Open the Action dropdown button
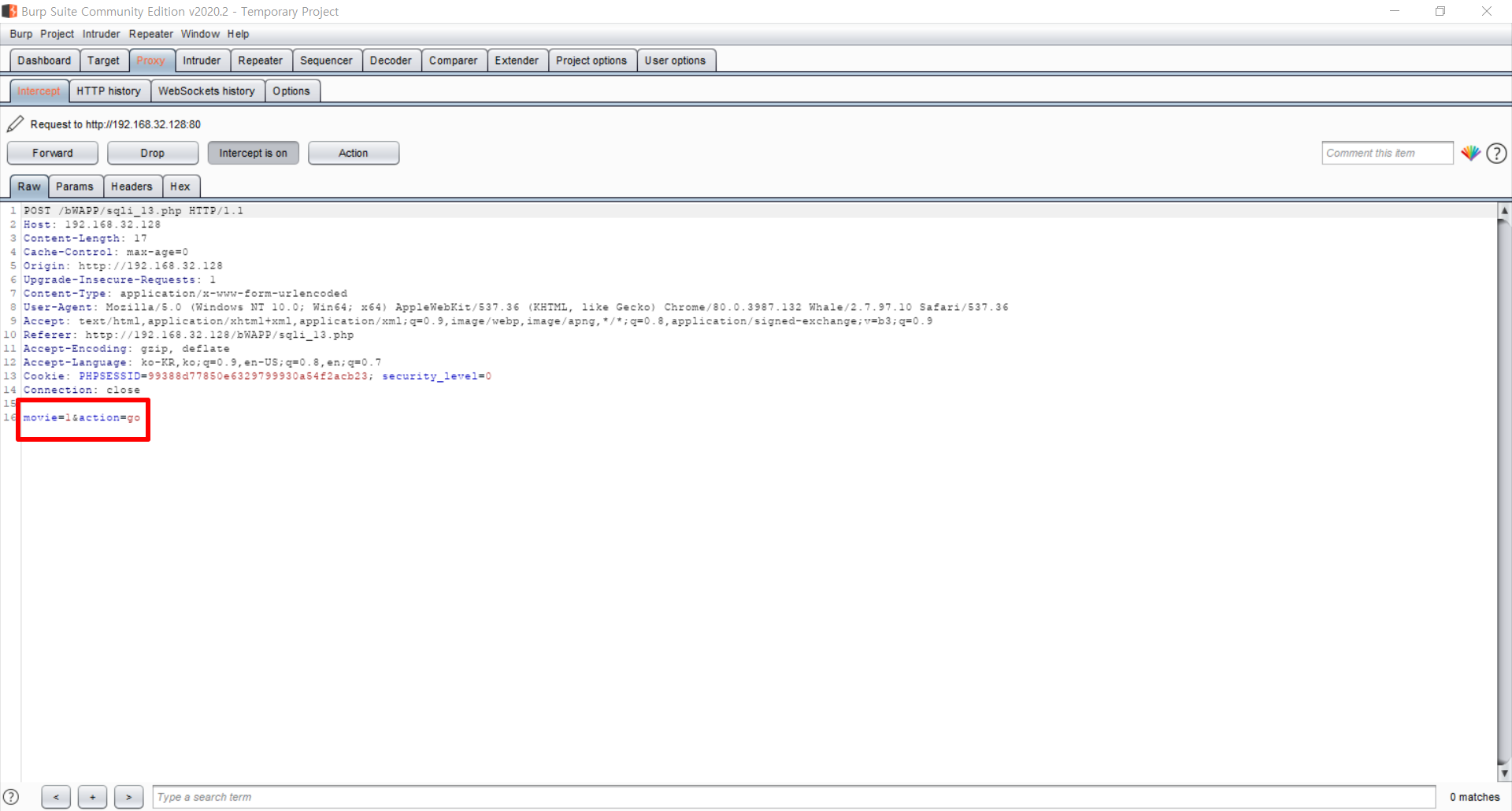The image size is (1512, 811). coord(354,153)
